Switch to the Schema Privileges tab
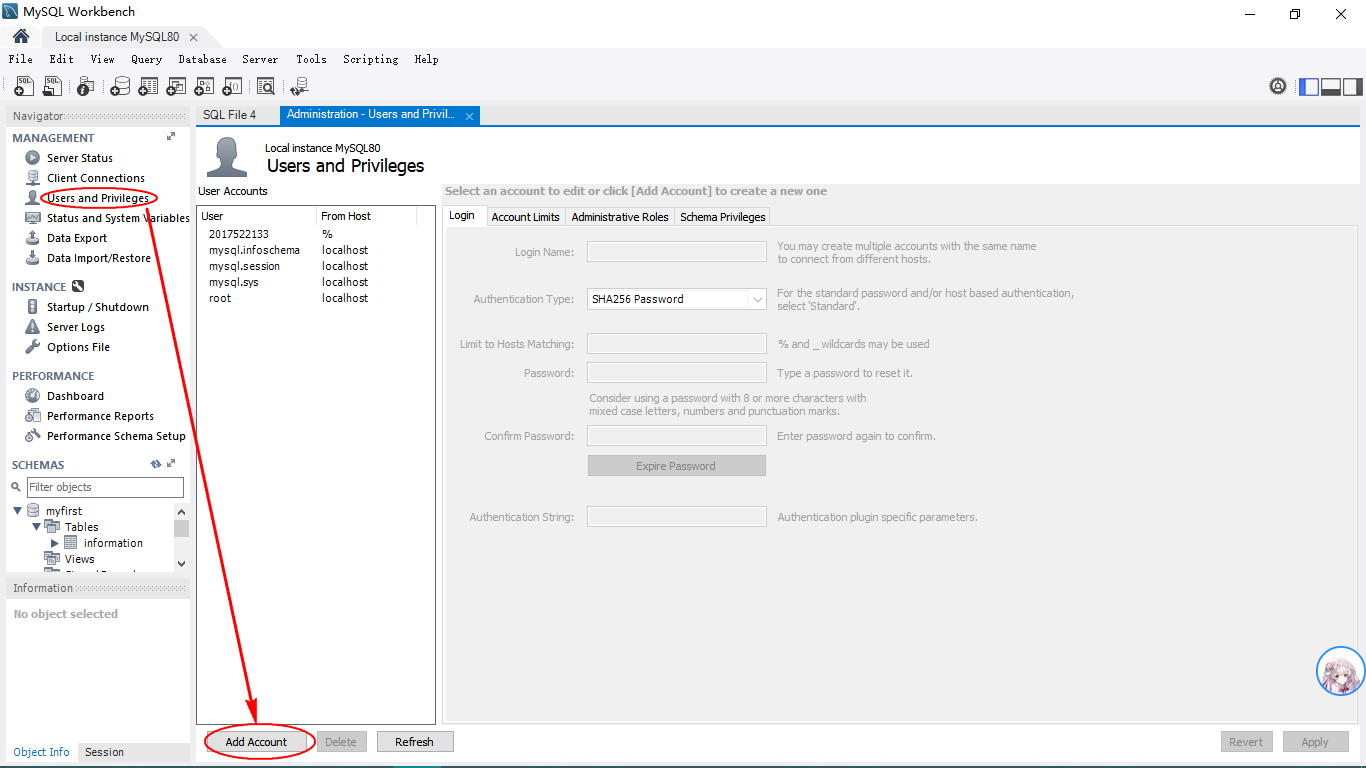 pos(722,217)
